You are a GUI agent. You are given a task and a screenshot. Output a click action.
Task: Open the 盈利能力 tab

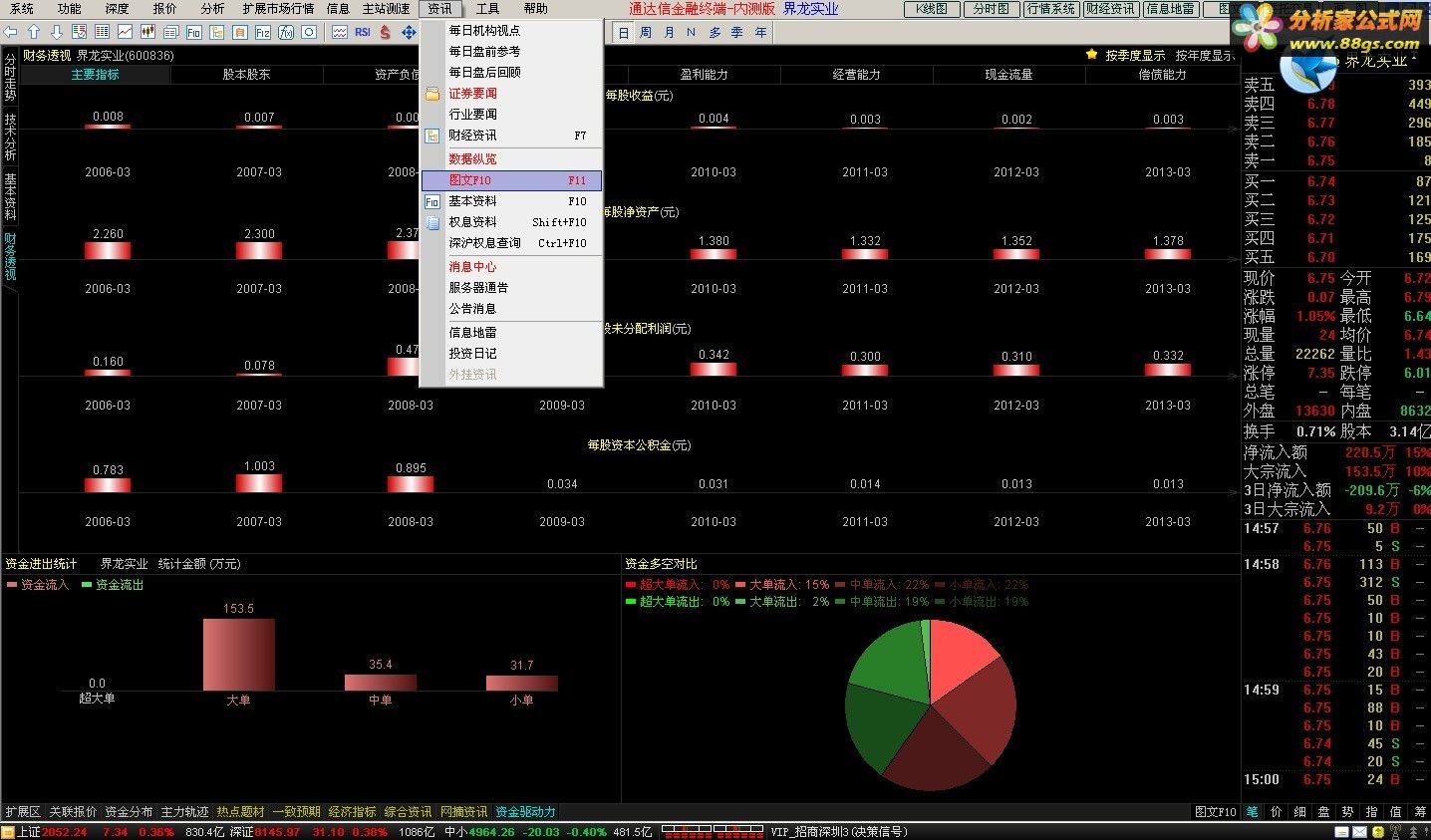704,75
